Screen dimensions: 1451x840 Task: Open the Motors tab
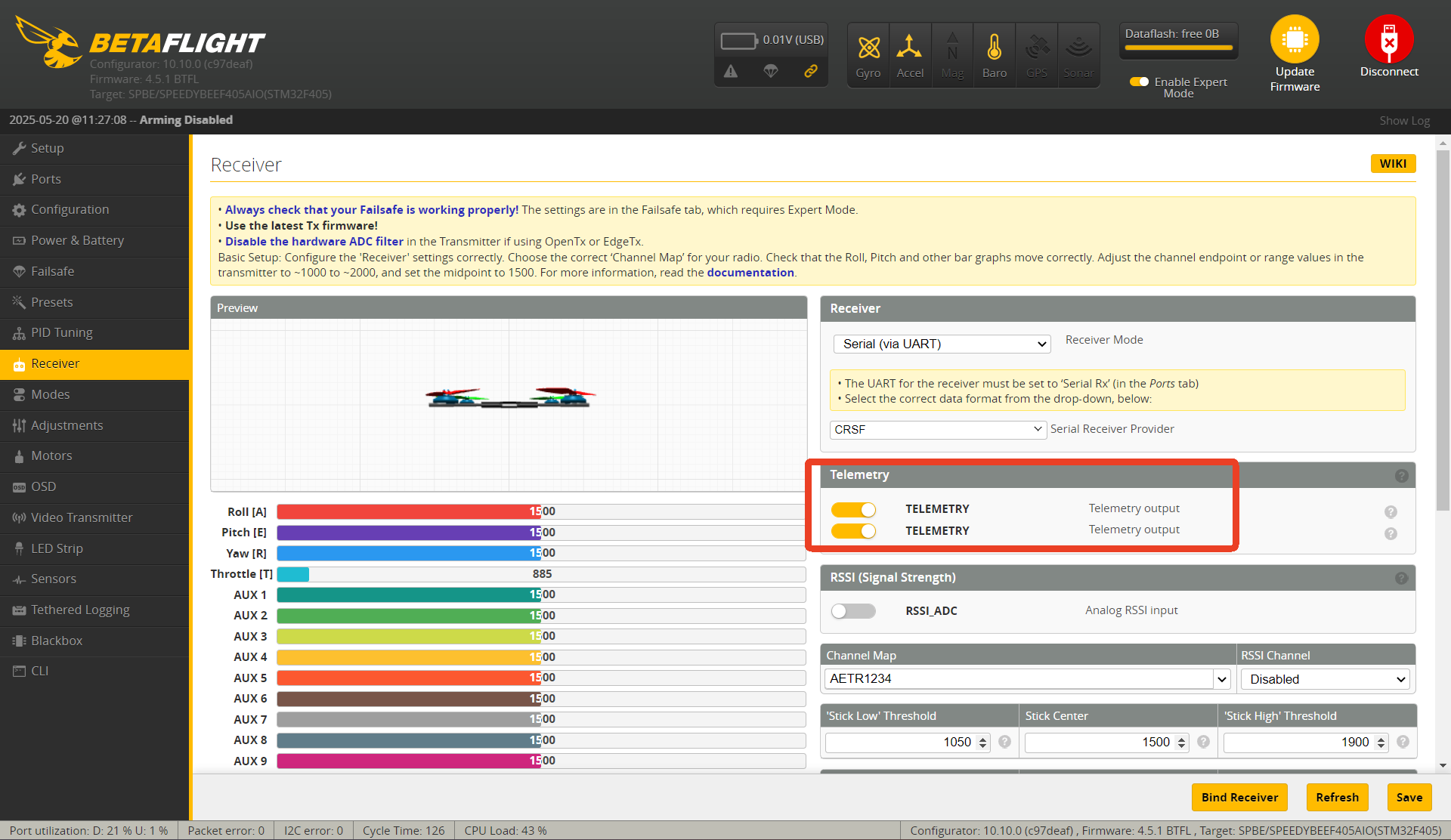pos(94,456)
